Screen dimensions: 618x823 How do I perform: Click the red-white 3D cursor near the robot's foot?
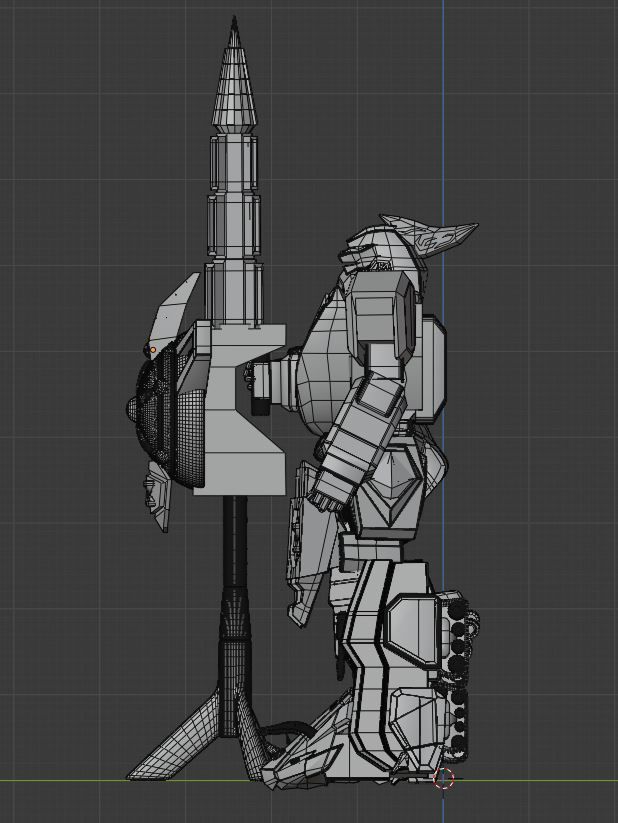[444, 778]
